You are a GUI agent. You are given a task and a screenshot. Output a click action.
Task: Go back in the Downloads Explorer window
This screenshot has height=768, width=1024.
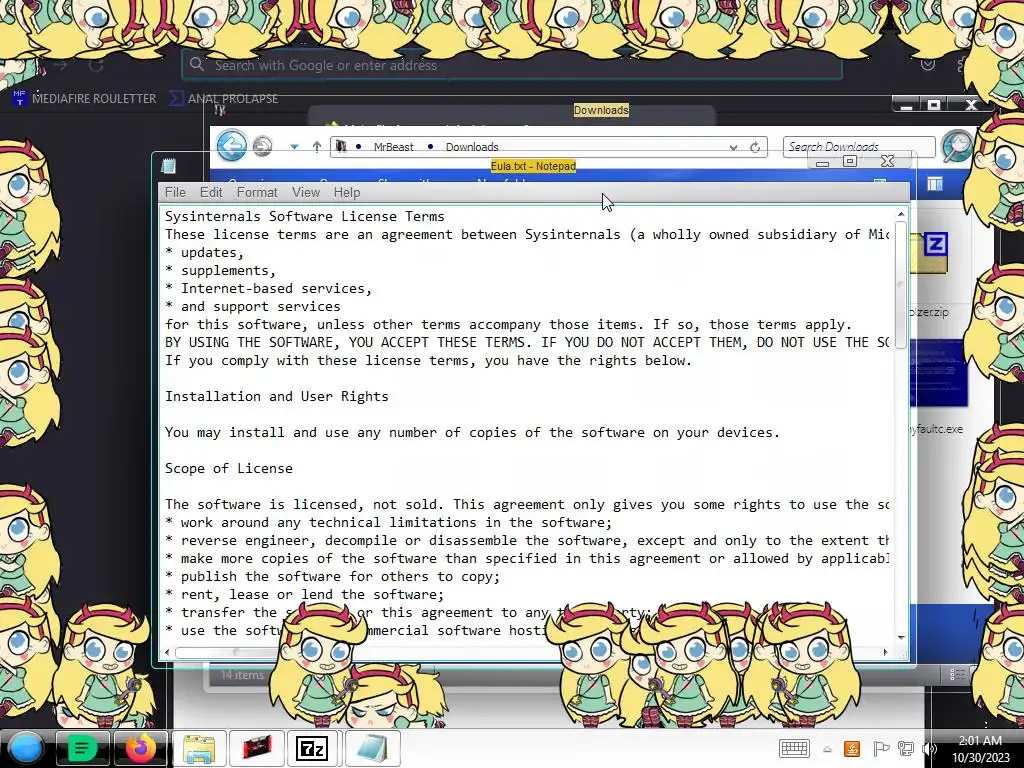click(x=232, y=145)
